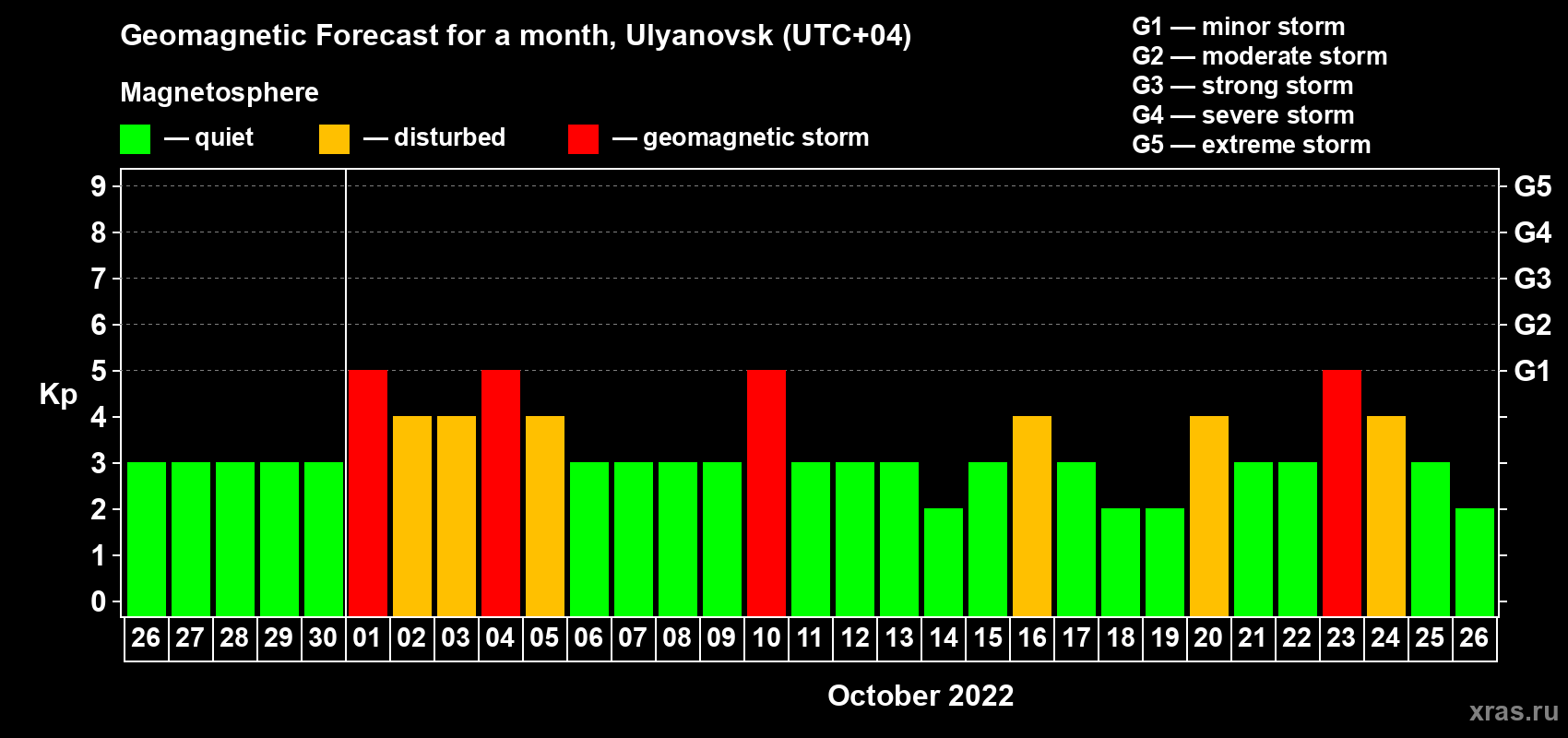Click the G1 label on right axis

click(x=1532, y=371)
